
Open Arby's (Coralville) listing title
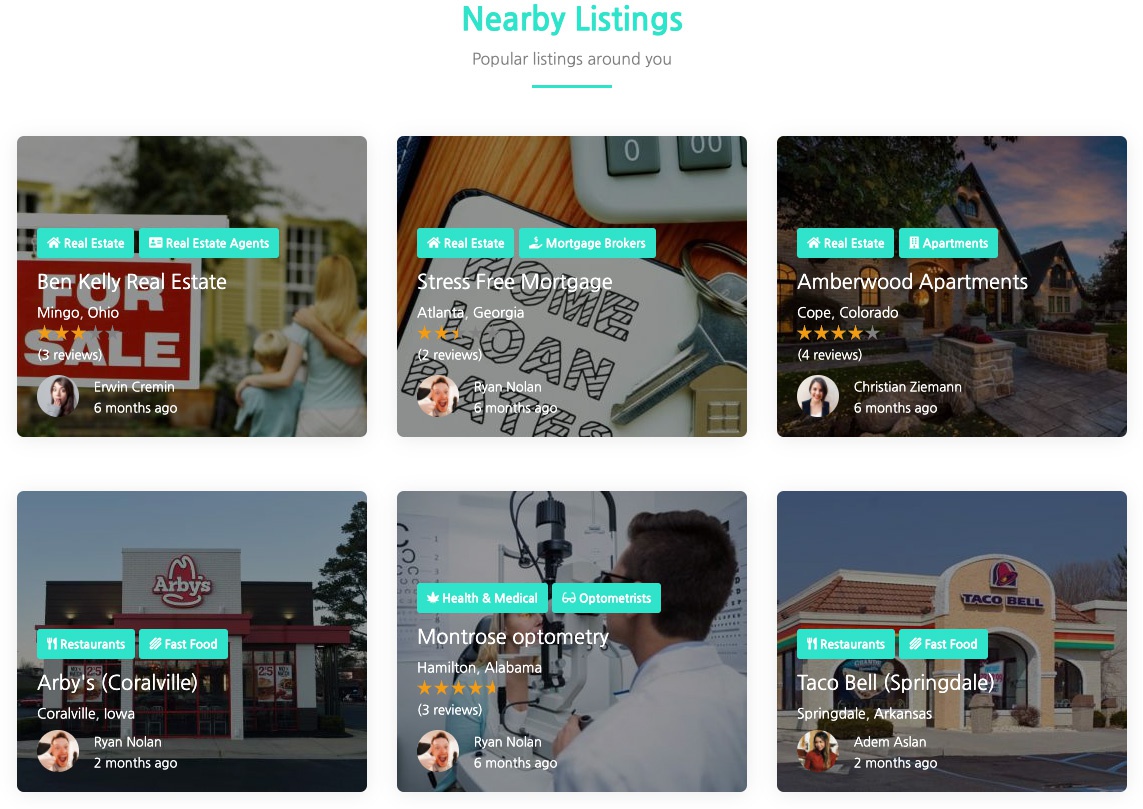coord(117,683)
